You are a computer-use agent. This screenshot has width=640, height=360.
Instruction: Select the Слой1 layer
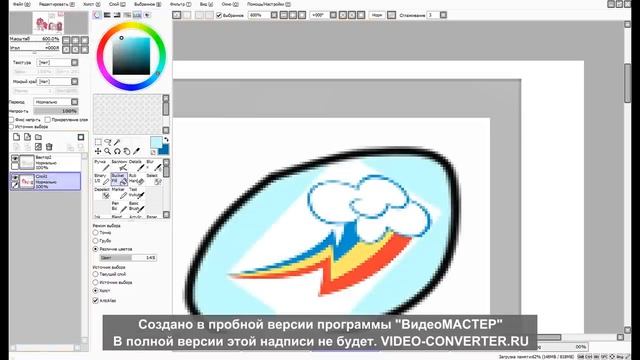46,181
